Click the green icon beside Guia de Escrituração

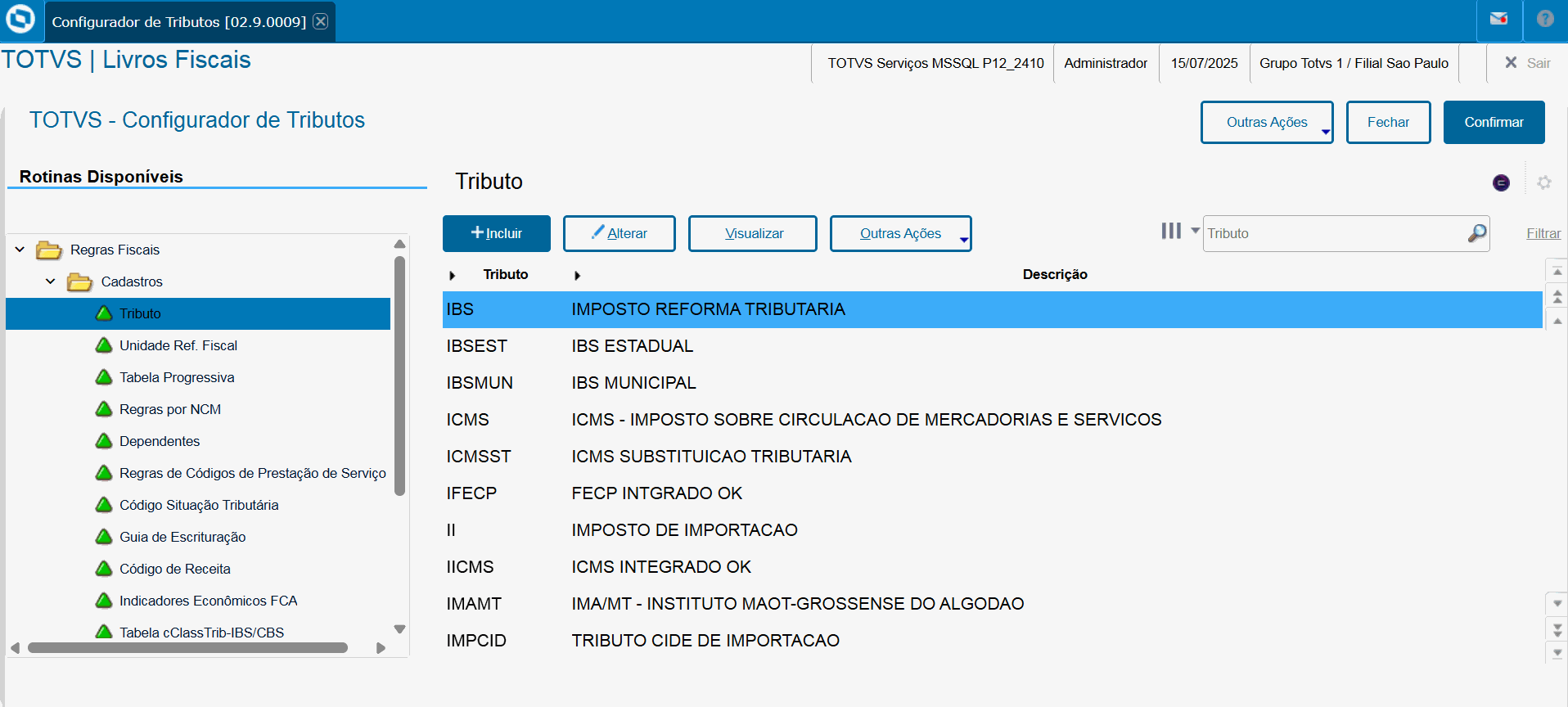(x=104, y=537)
